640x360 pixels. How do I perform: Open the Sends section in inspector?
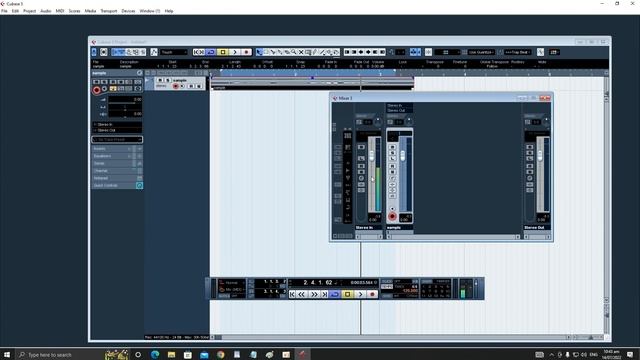pyautogui.click(x=117, y=163)
